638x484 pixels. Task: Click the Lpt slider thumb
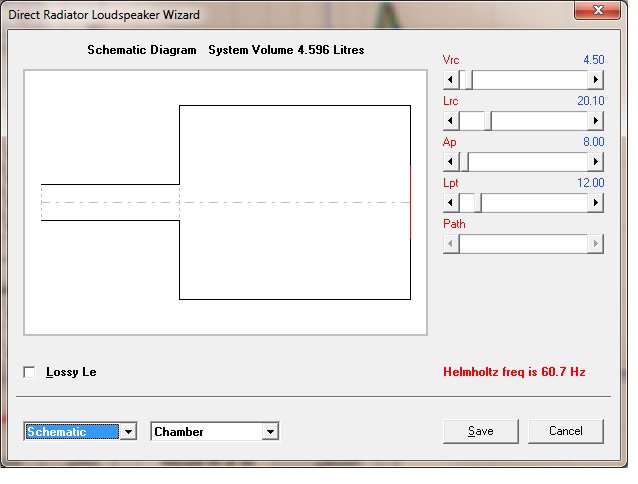click(478, 203)
